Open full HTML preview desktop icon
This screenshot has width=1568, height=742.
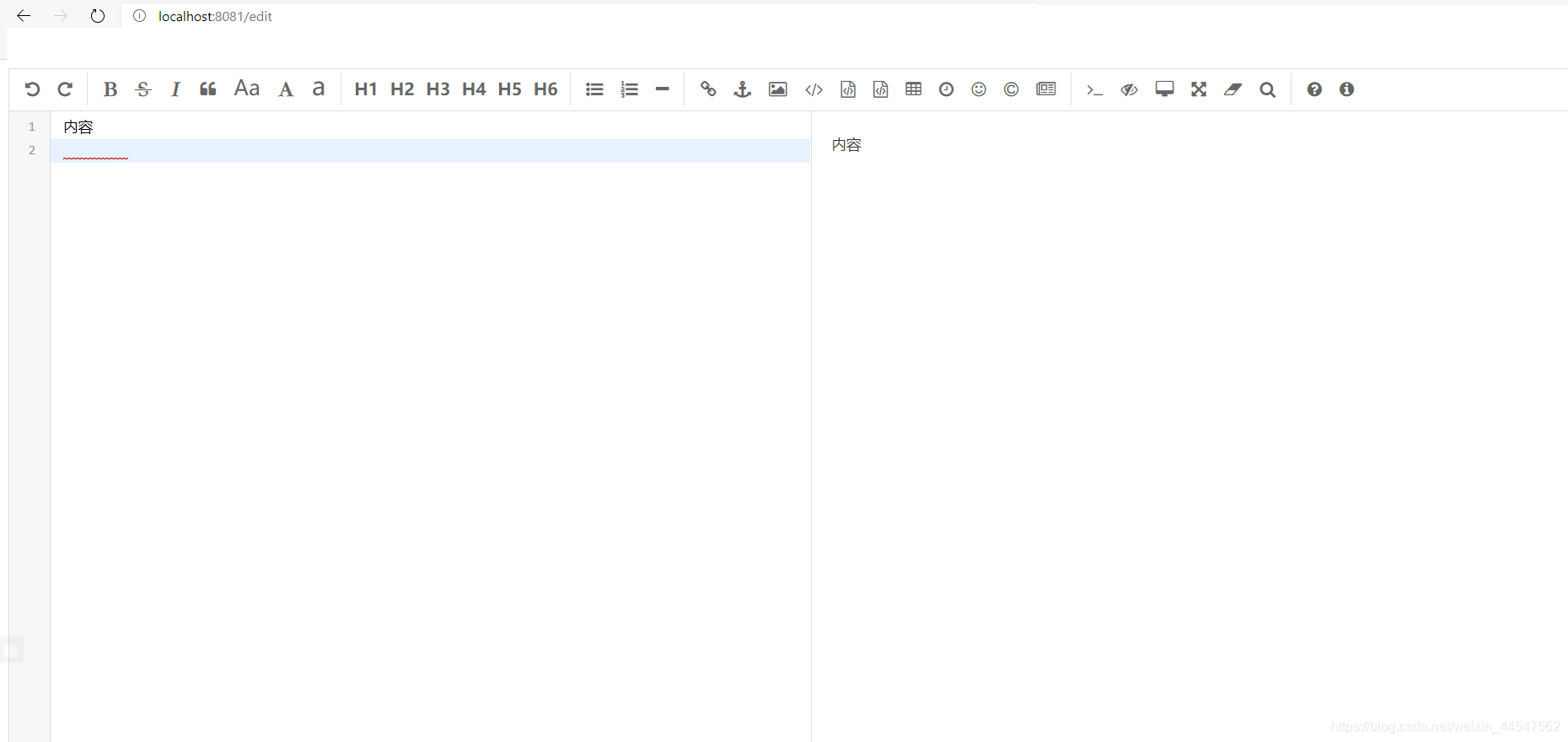point(1164,89)
